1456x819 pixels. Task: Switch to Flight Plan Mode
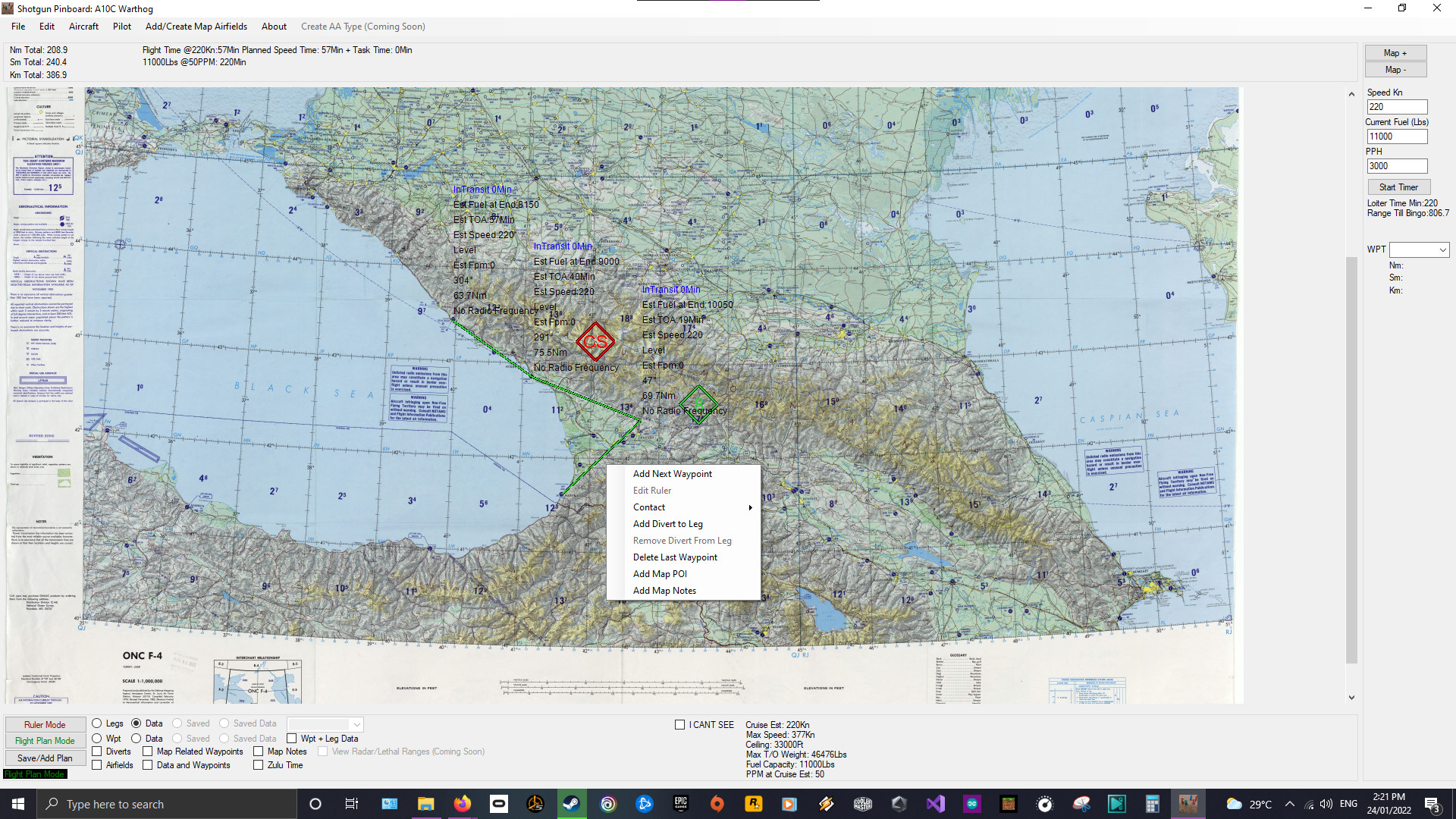point(44,741)
